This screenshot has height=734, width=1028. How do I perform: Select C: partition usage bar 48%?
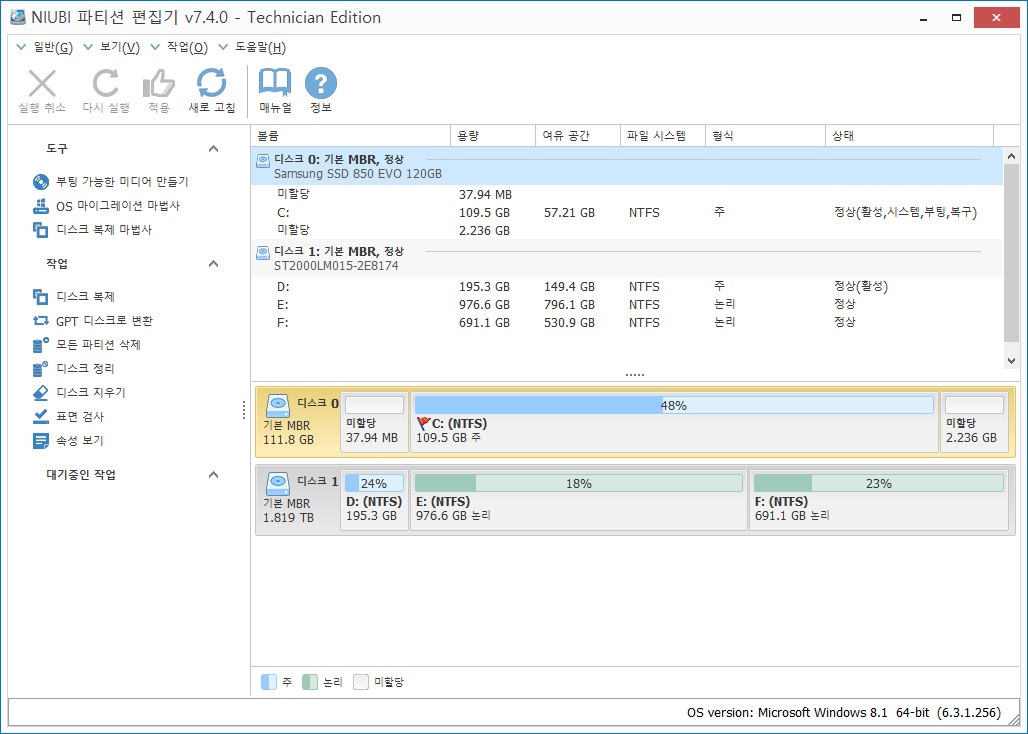coord(674,405)
